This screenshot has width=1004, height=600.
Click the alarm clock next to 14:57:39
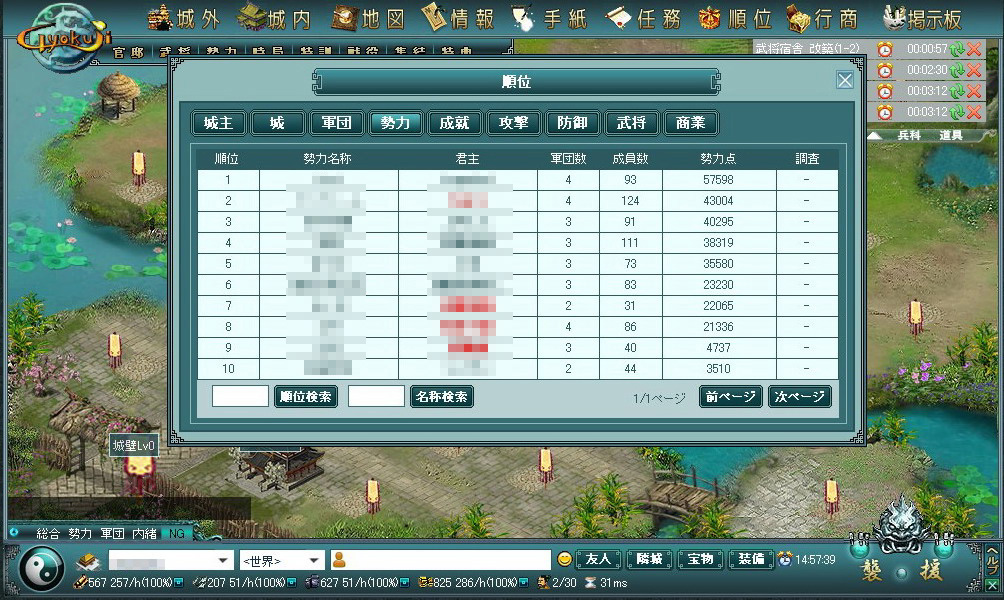(x=784, y=559)
